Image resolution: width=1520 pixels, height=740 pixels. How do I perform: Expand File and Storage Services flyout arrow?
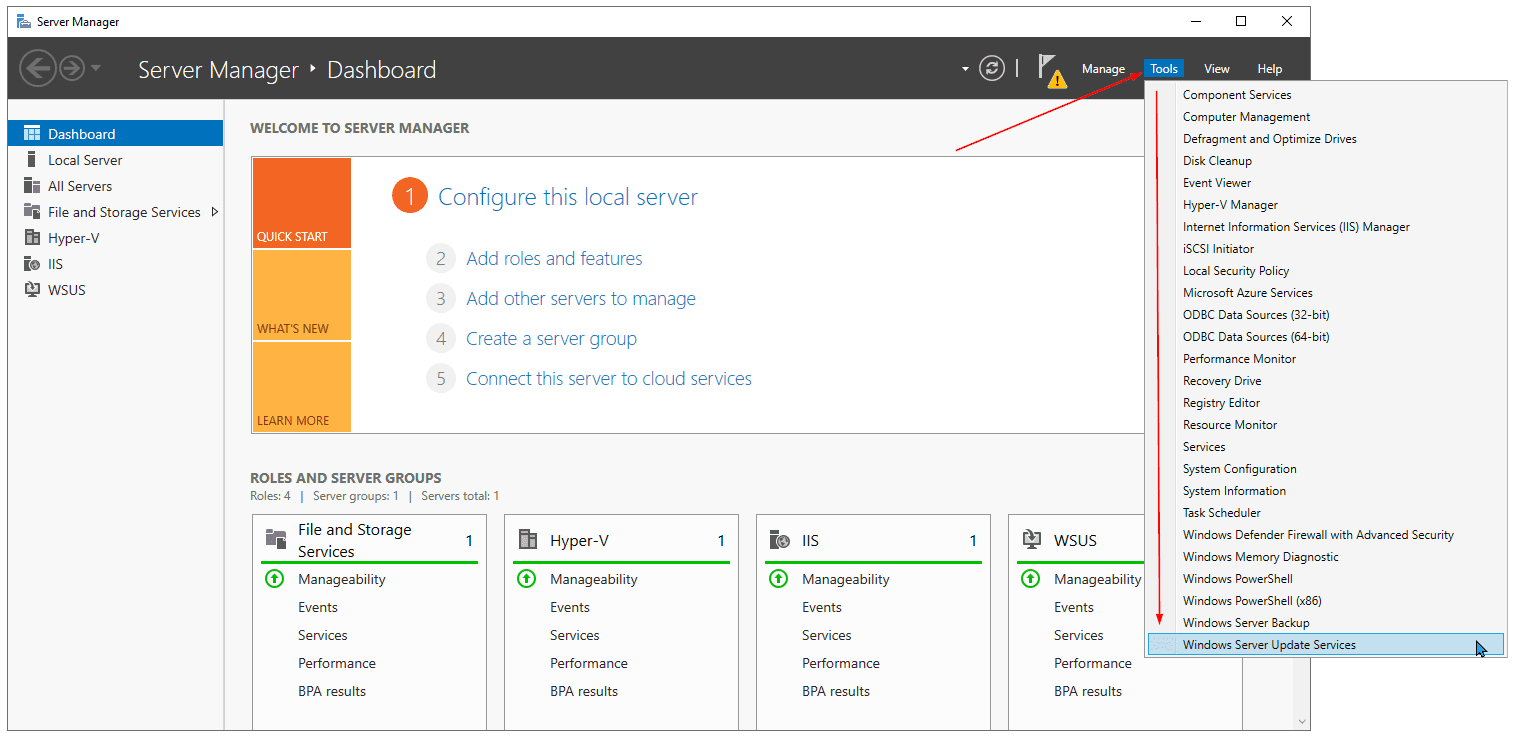pos(214,212)
